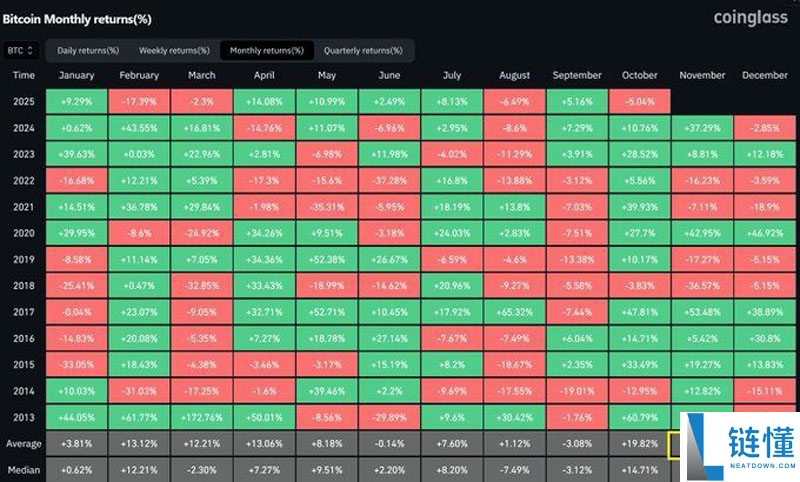Click the 2022 June cell -37.28%
The width and height of the screenshot is (800, 482).
point(389,181)
